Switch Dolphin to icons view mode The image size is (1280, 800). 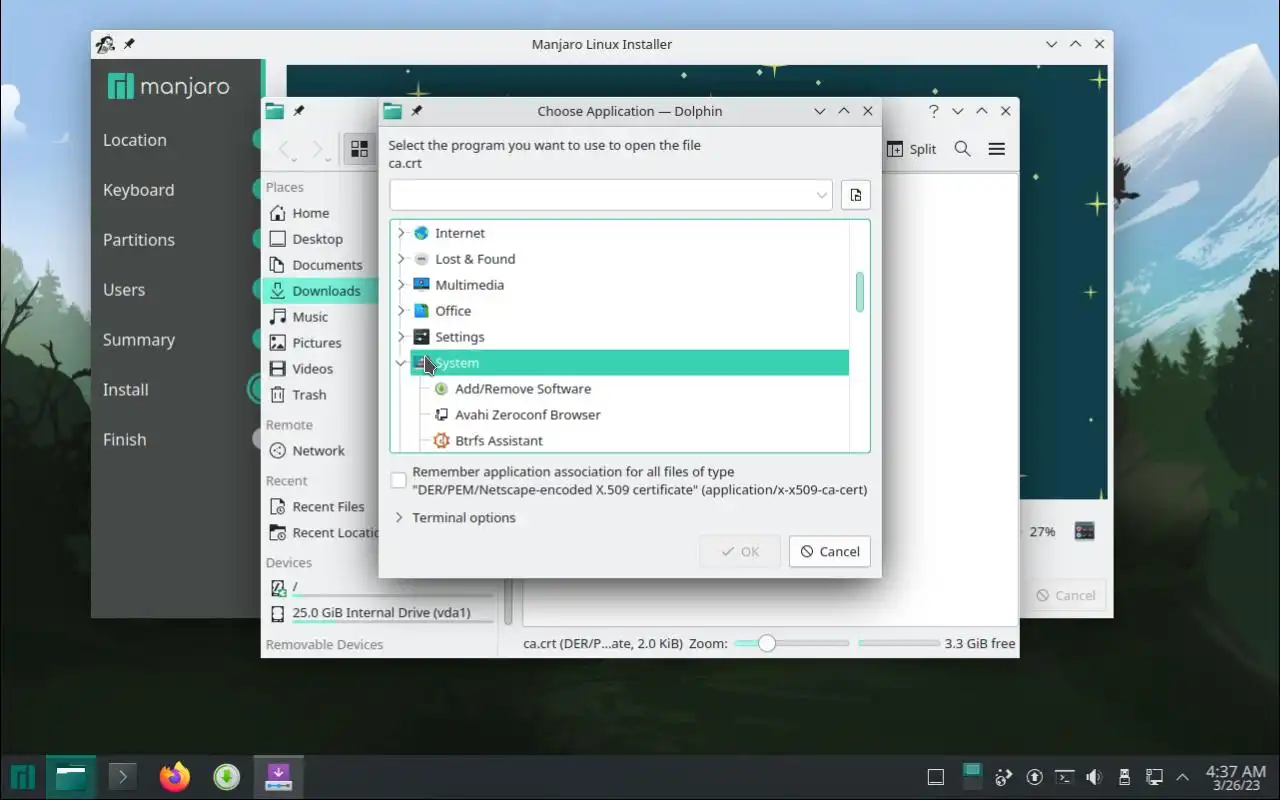coord(359,150)
